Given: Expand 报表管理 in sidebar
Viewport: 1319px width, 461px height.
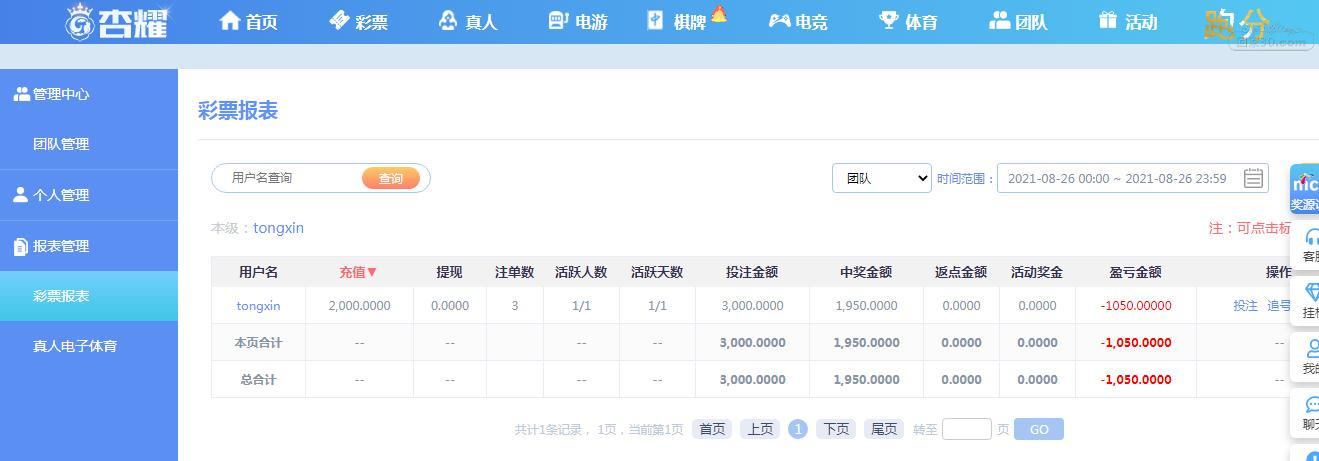Looking at the screenshot, I should (x=51, y=246).
